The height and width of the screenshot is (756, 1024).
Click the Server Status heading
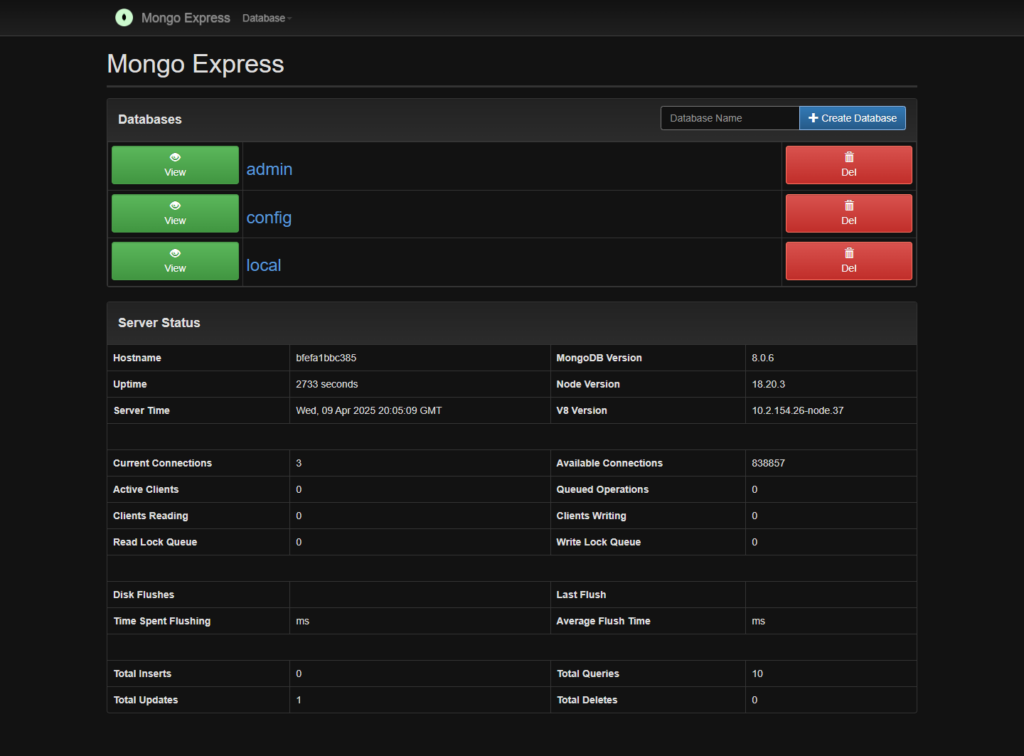pos(159,323)
